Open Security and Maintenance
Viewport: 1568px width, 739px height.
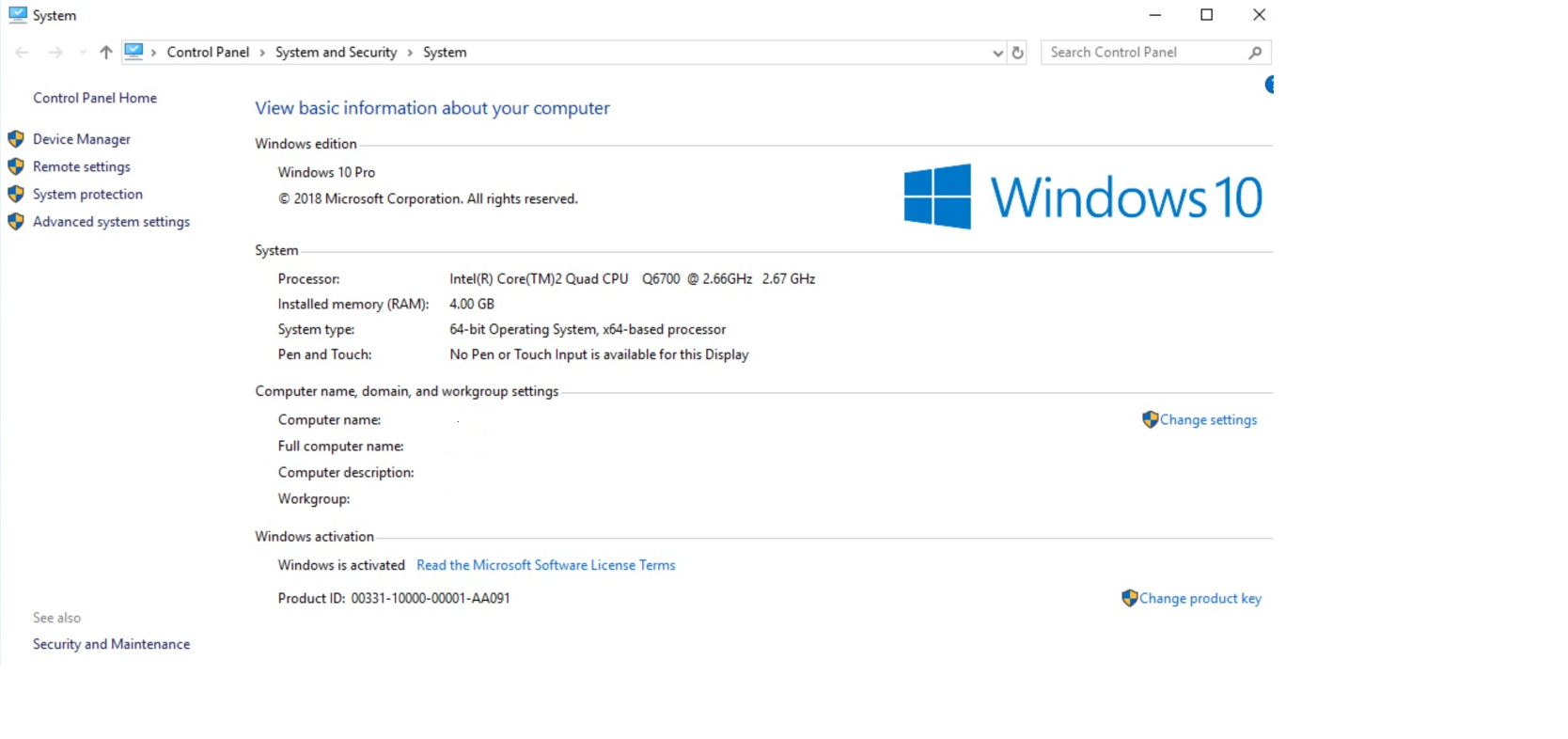point(111,644)
